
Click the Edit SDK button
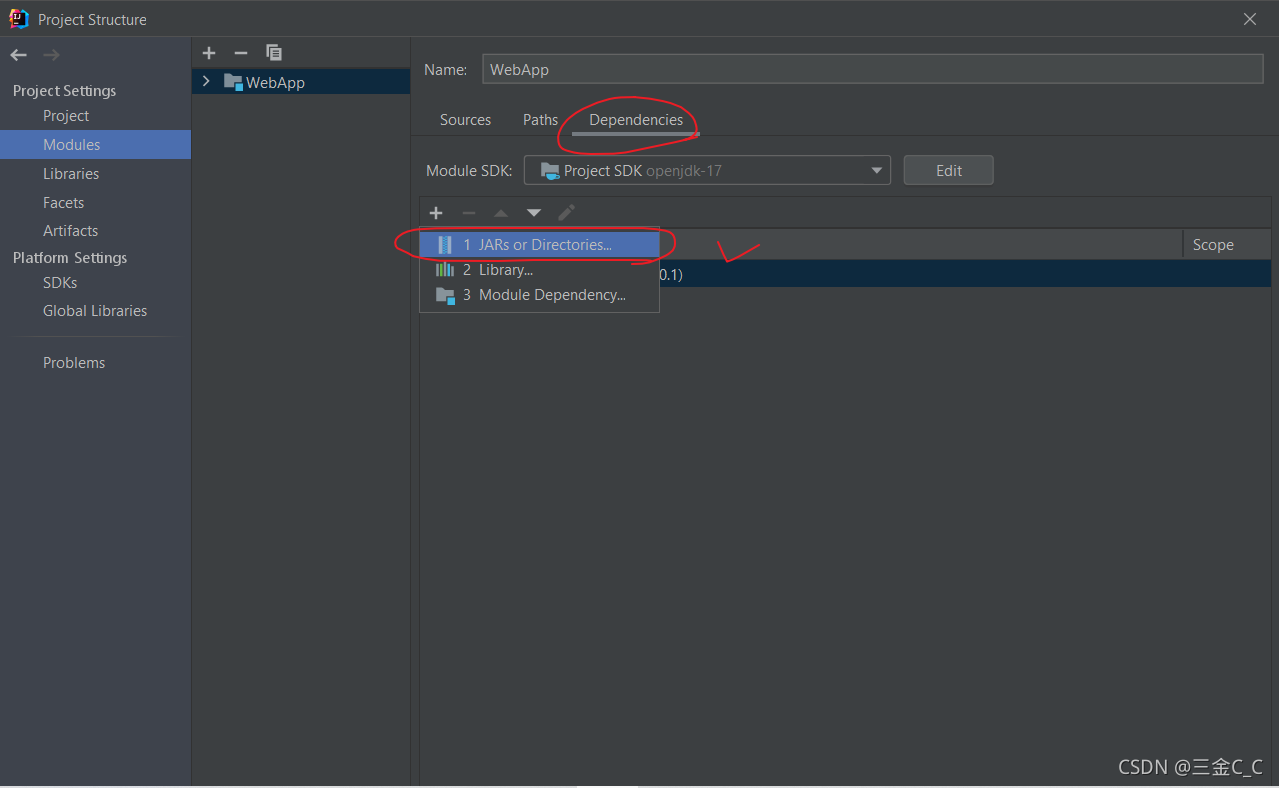coord(948,170)
